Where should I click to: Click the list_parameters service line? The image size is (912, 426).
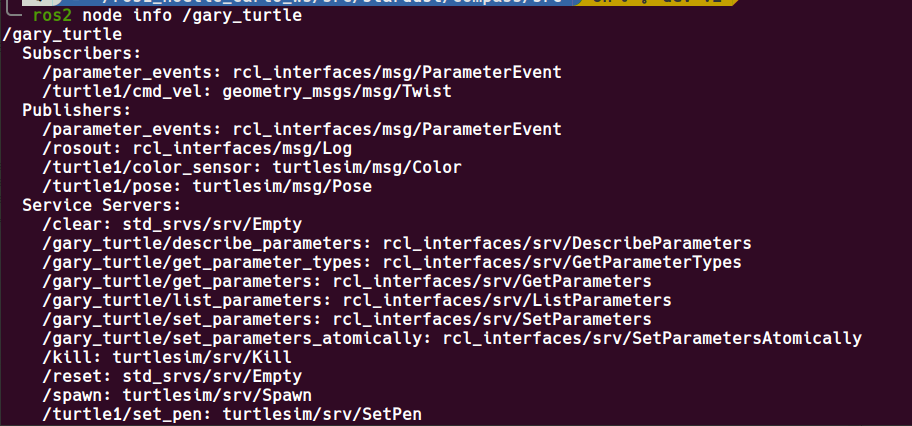pos(356,300)
